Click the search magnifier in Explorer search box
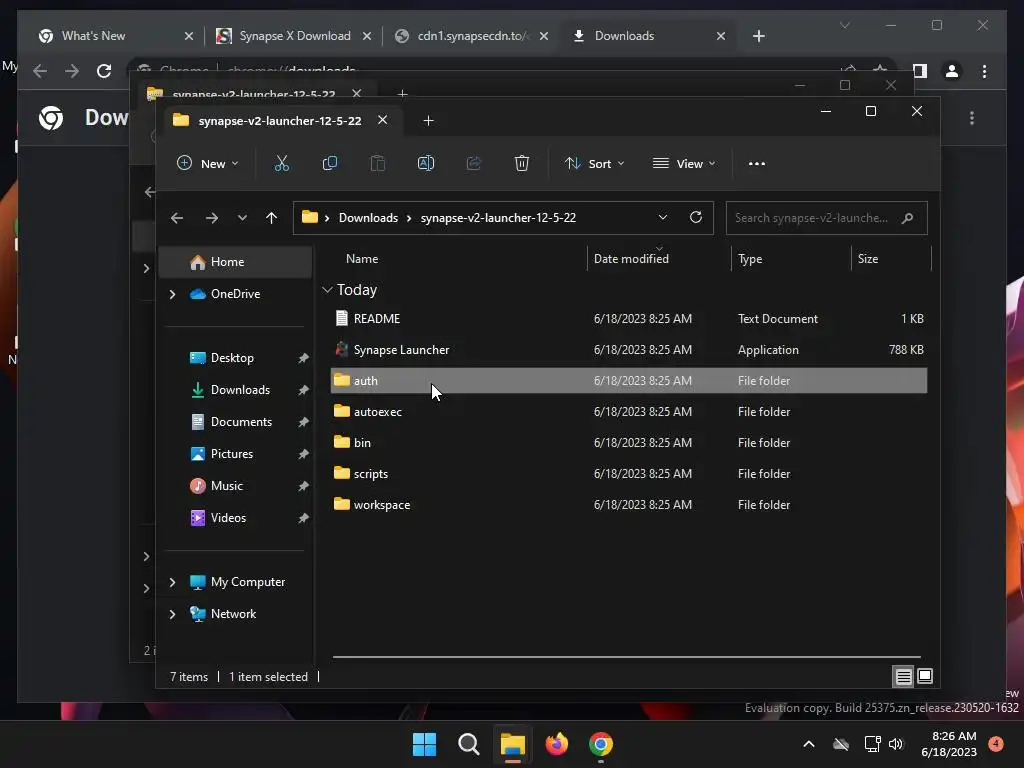The width and height of the screenshot is (1024, 768). pyautogui.click(x=907, y=218)
